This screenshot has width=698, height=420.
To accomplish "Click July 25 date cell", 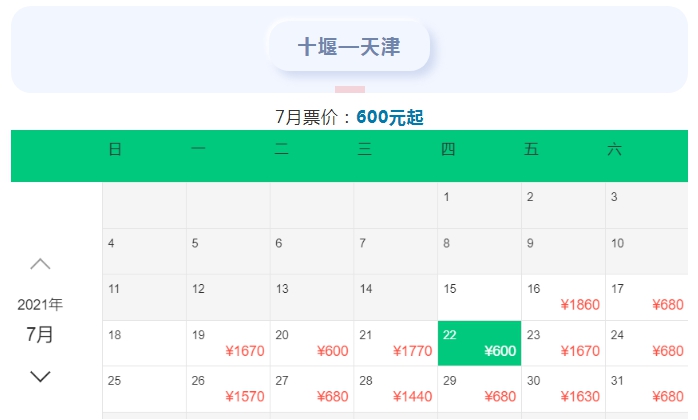I will coord(144,389).
